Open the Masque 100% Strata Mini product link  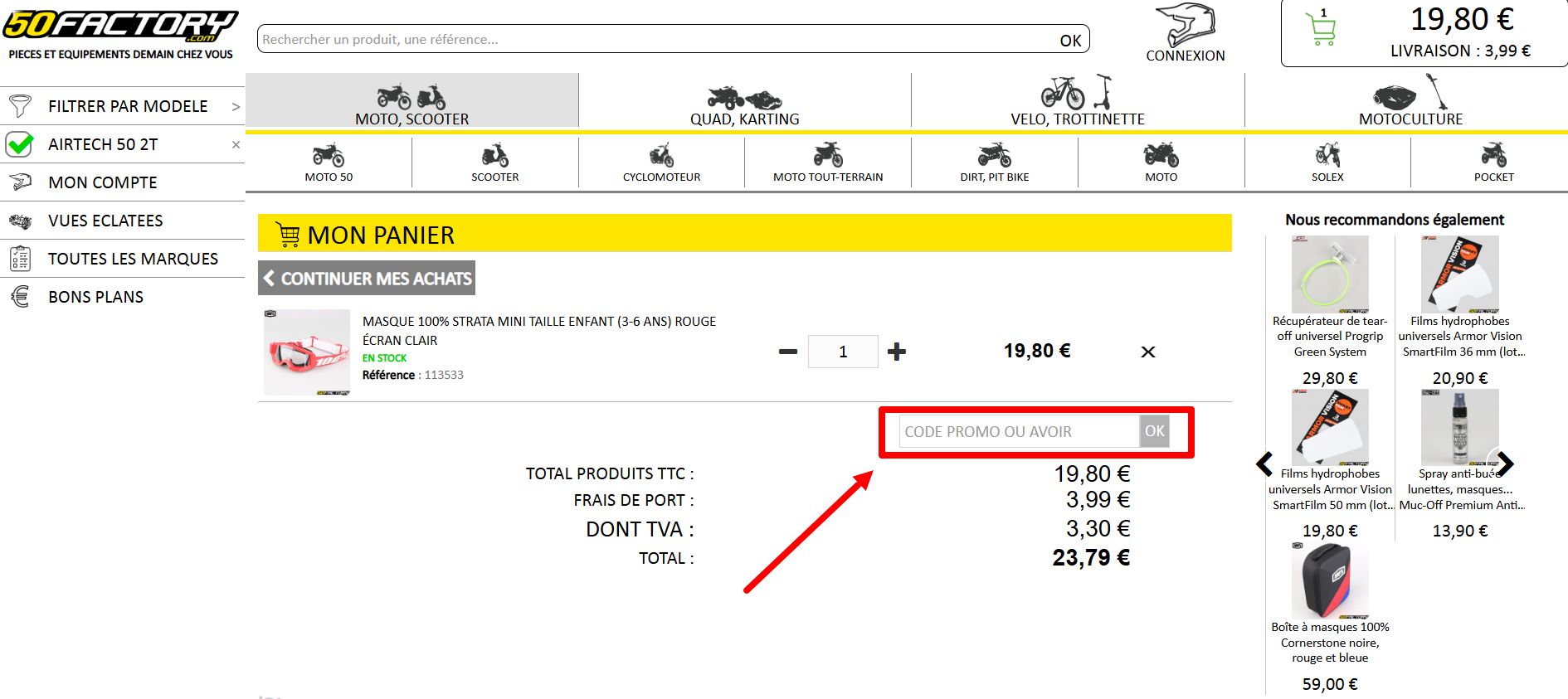coord(539,331)
